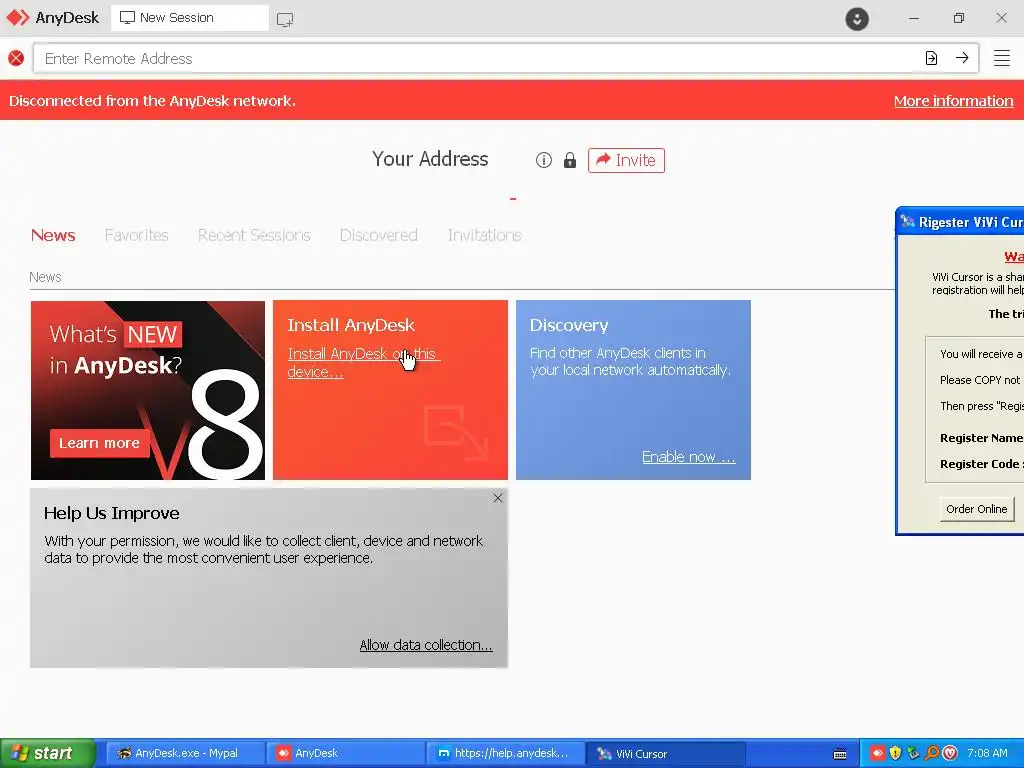Click the connect arrow in address bar

pyautogui.click(x=962, y=57)
